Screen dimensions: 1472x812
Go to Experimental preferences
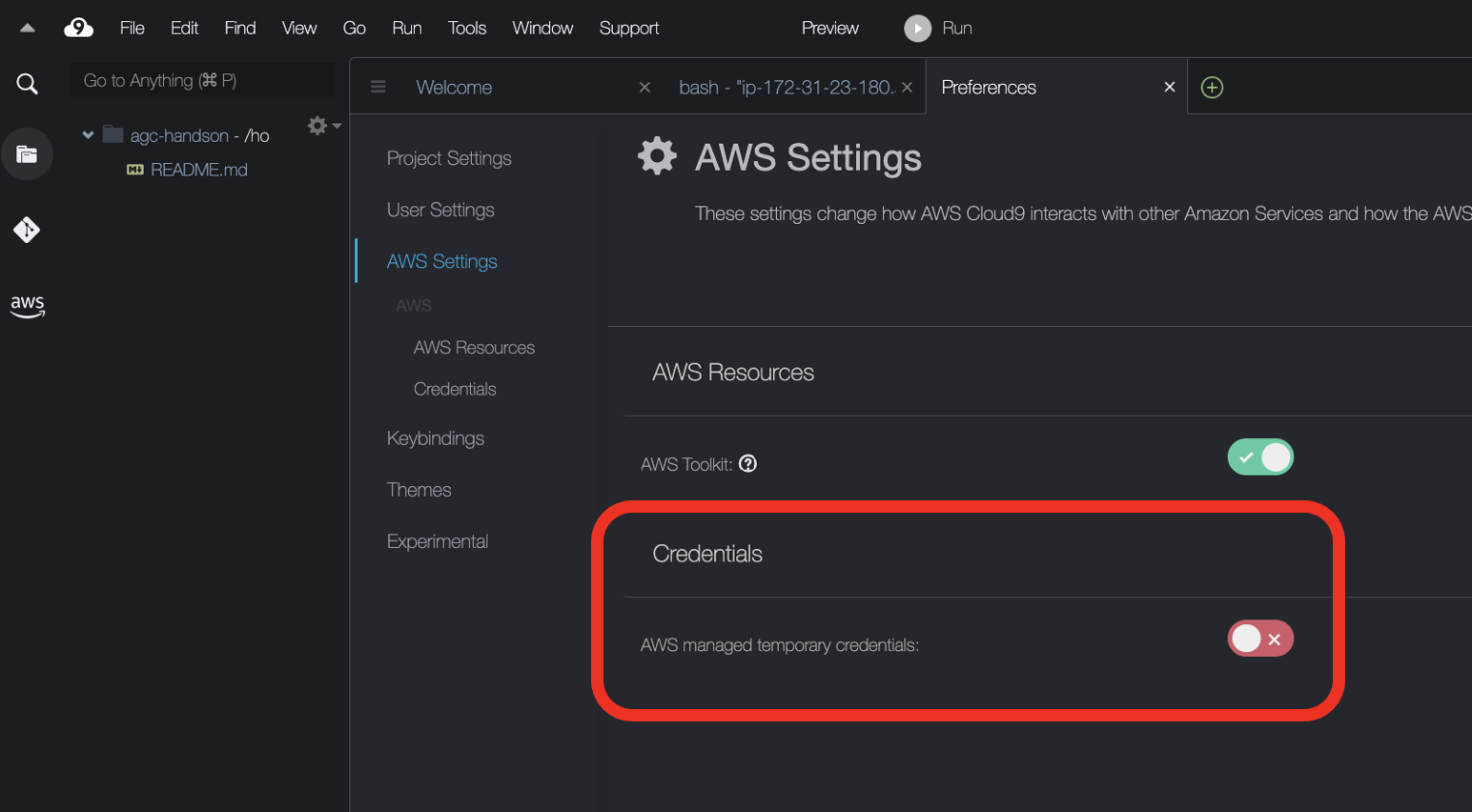tap(438, 541)
